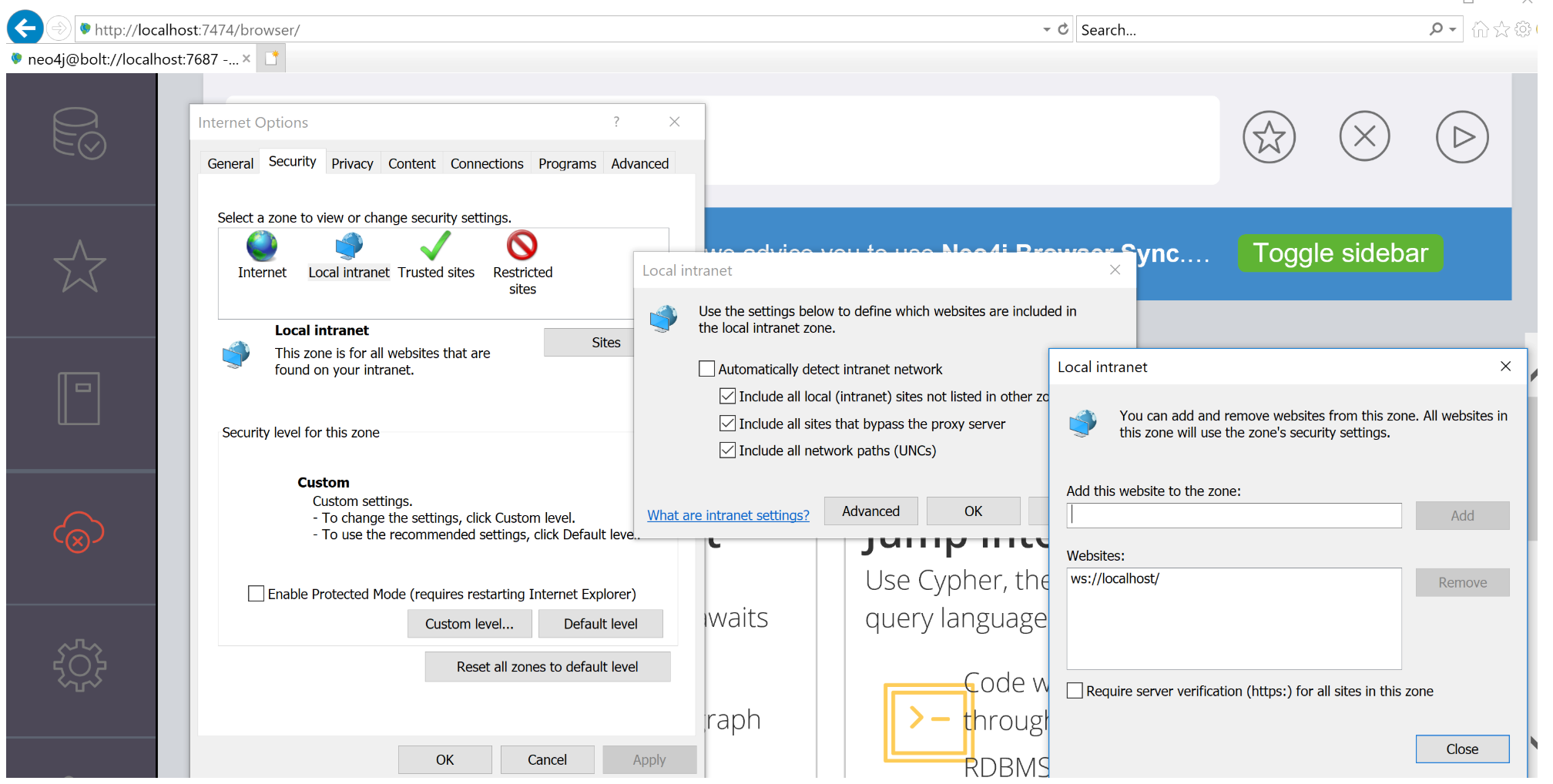
Task: Open the Neo4j Browser settings gear icon
Action: point(79,665)
